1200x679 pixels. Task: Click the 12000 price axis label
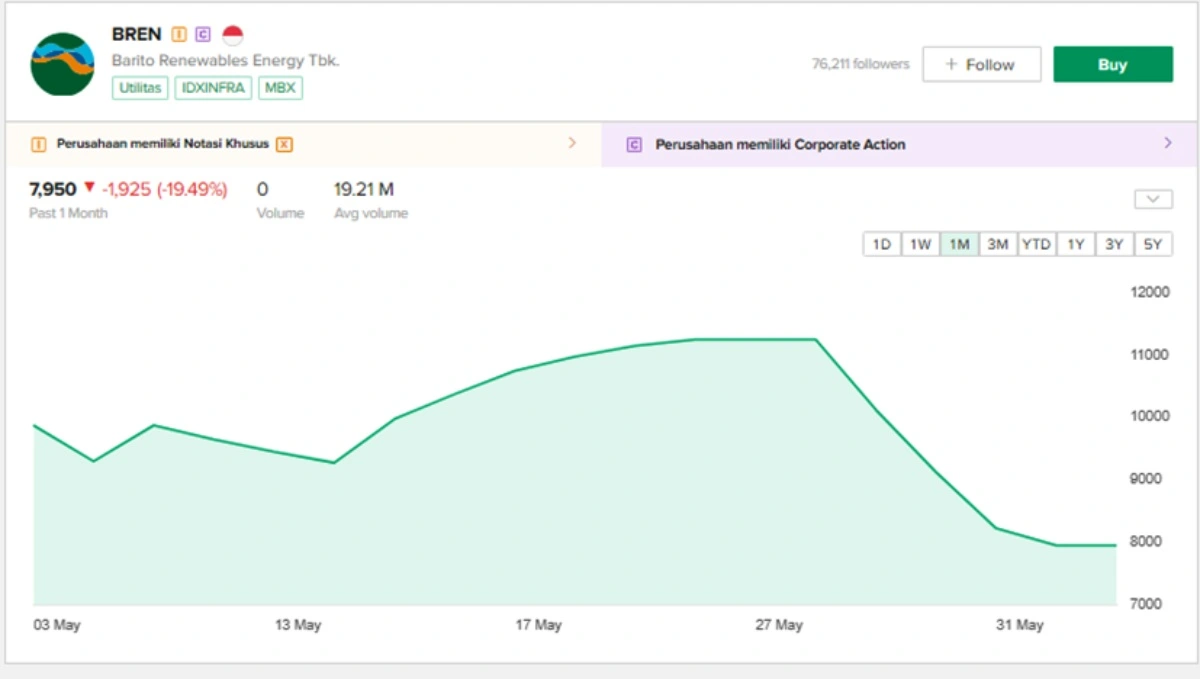tap(1150, 292)
